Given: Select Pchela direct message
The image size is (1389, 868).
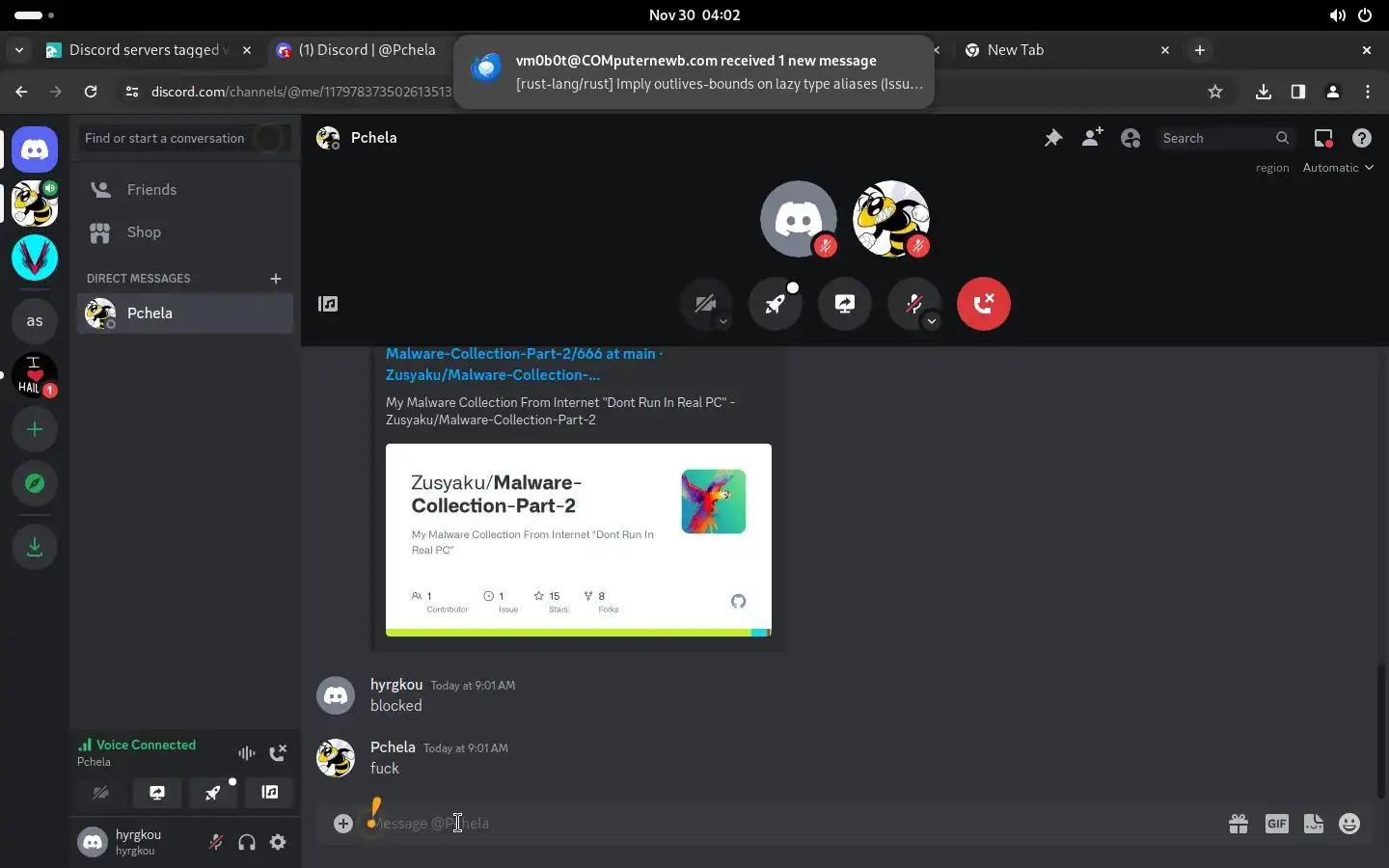Looking at the screenshot, I should click(x=185, y=313).
